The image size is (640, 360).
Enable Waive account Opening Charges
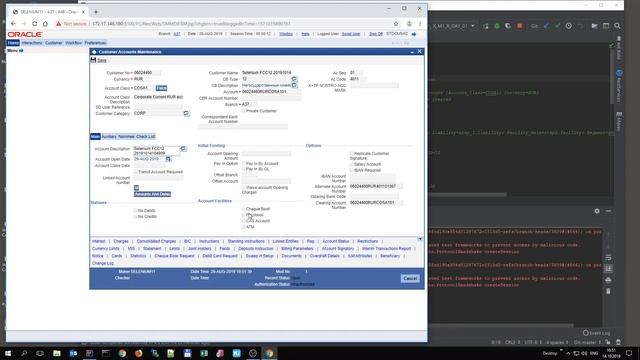click(244, 187)
